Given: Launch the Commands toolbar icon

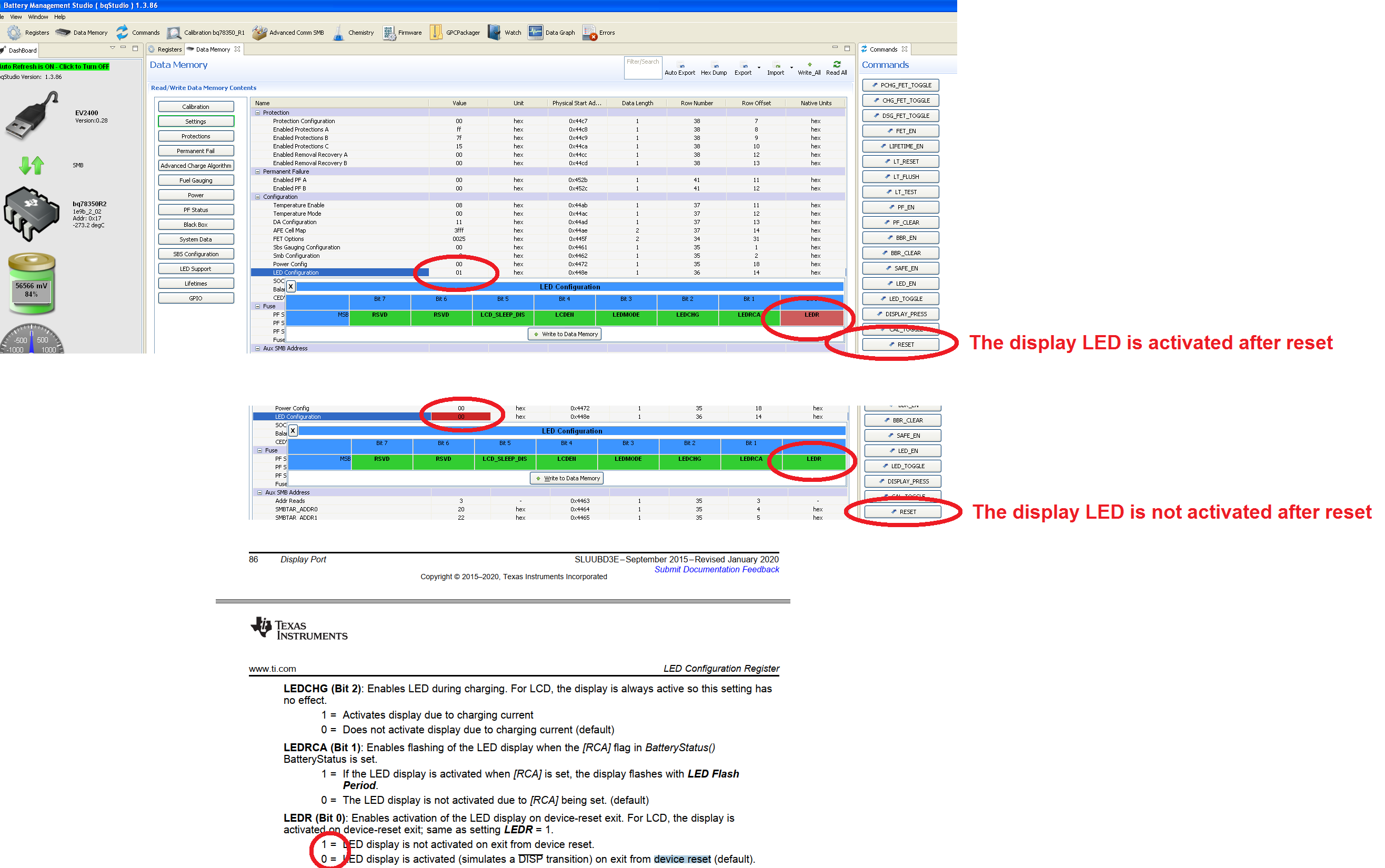Looking at the screenshot, I should [122, 33].
